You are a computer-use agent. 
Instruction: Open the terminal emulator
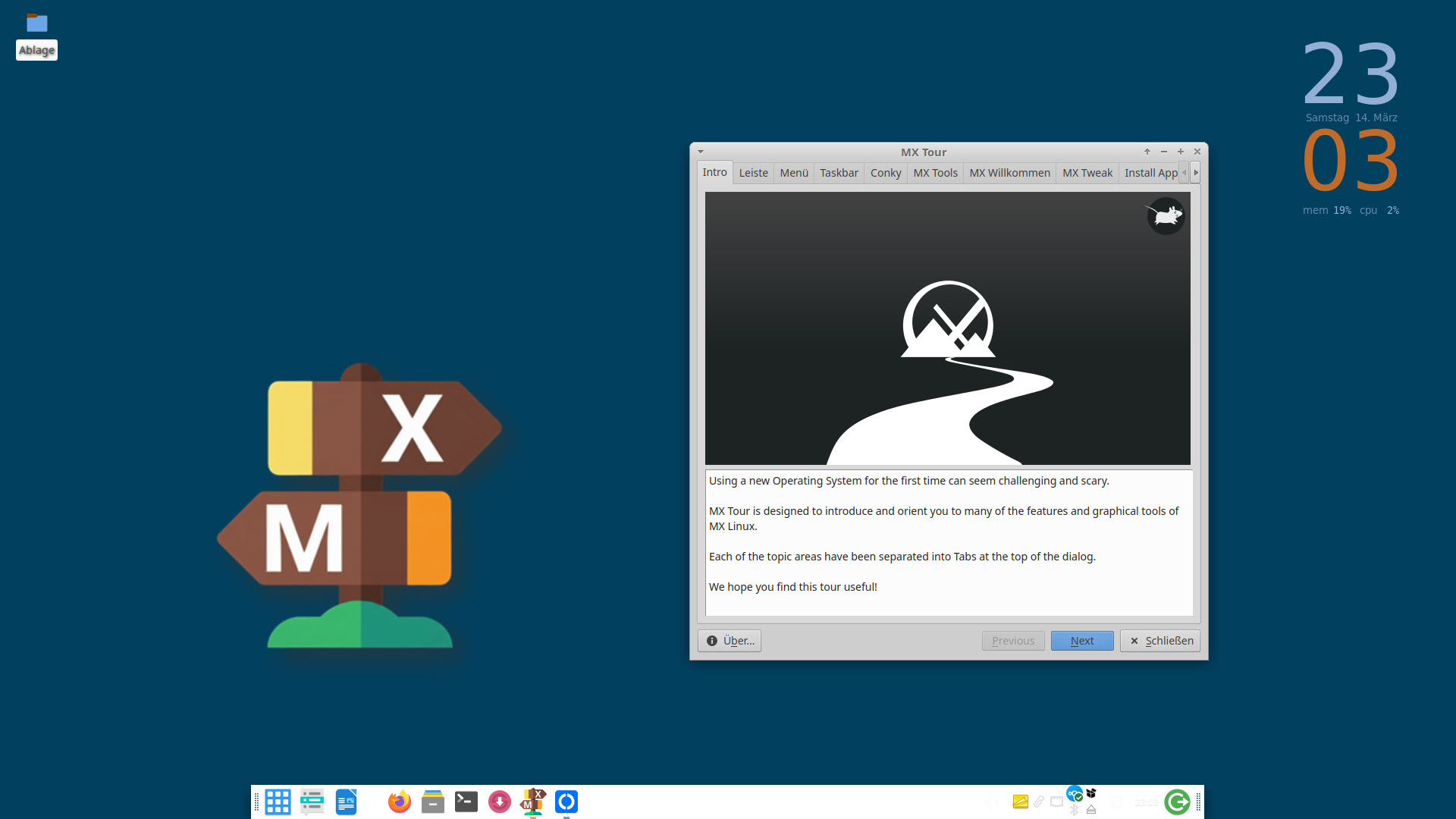coord(466,802)
